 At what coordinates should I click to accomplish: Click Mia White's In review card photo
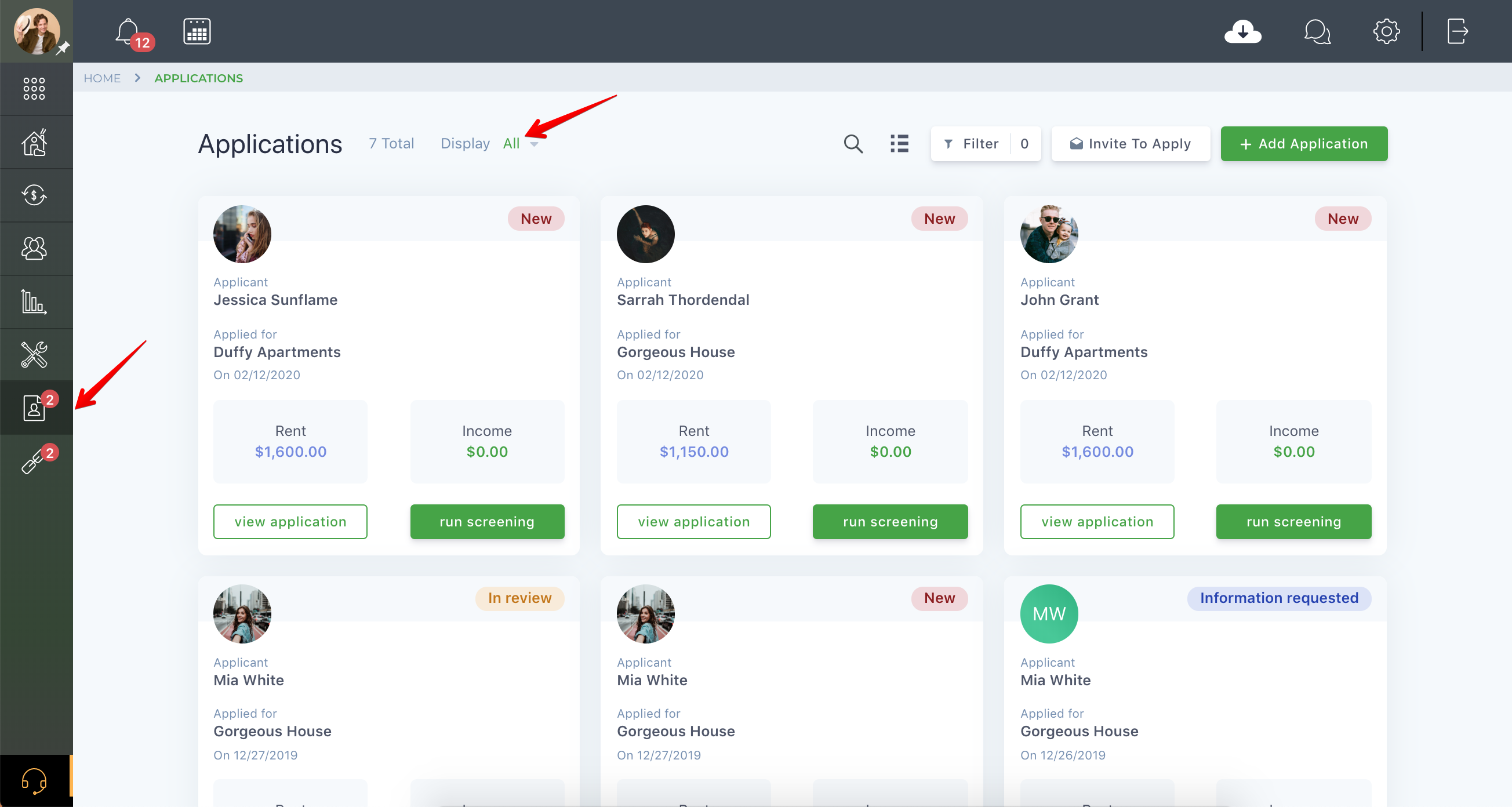242,614
